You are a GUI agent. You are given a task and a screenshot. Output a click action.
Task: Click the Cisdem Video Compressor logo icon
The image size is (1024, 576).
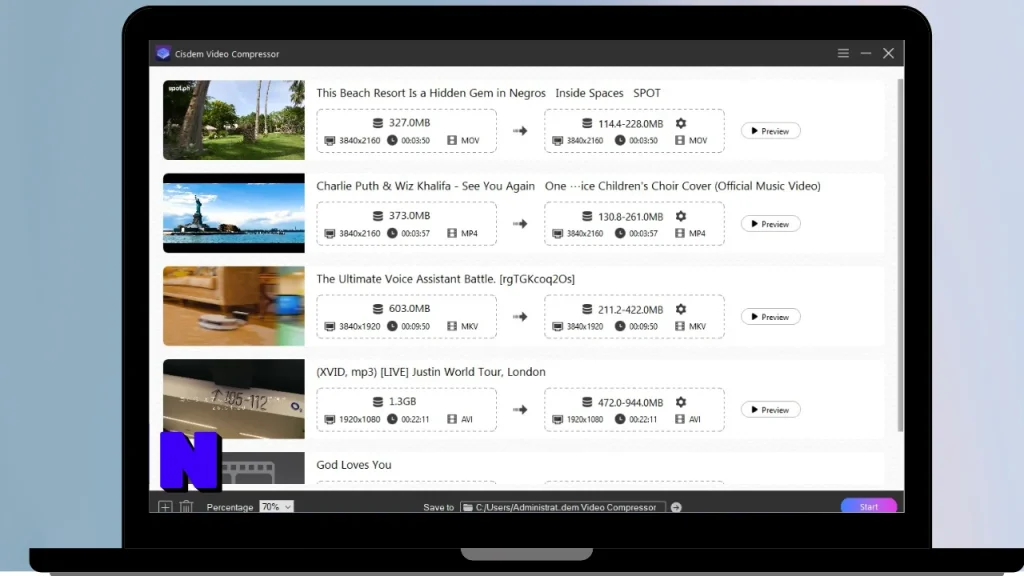[163, 53]
